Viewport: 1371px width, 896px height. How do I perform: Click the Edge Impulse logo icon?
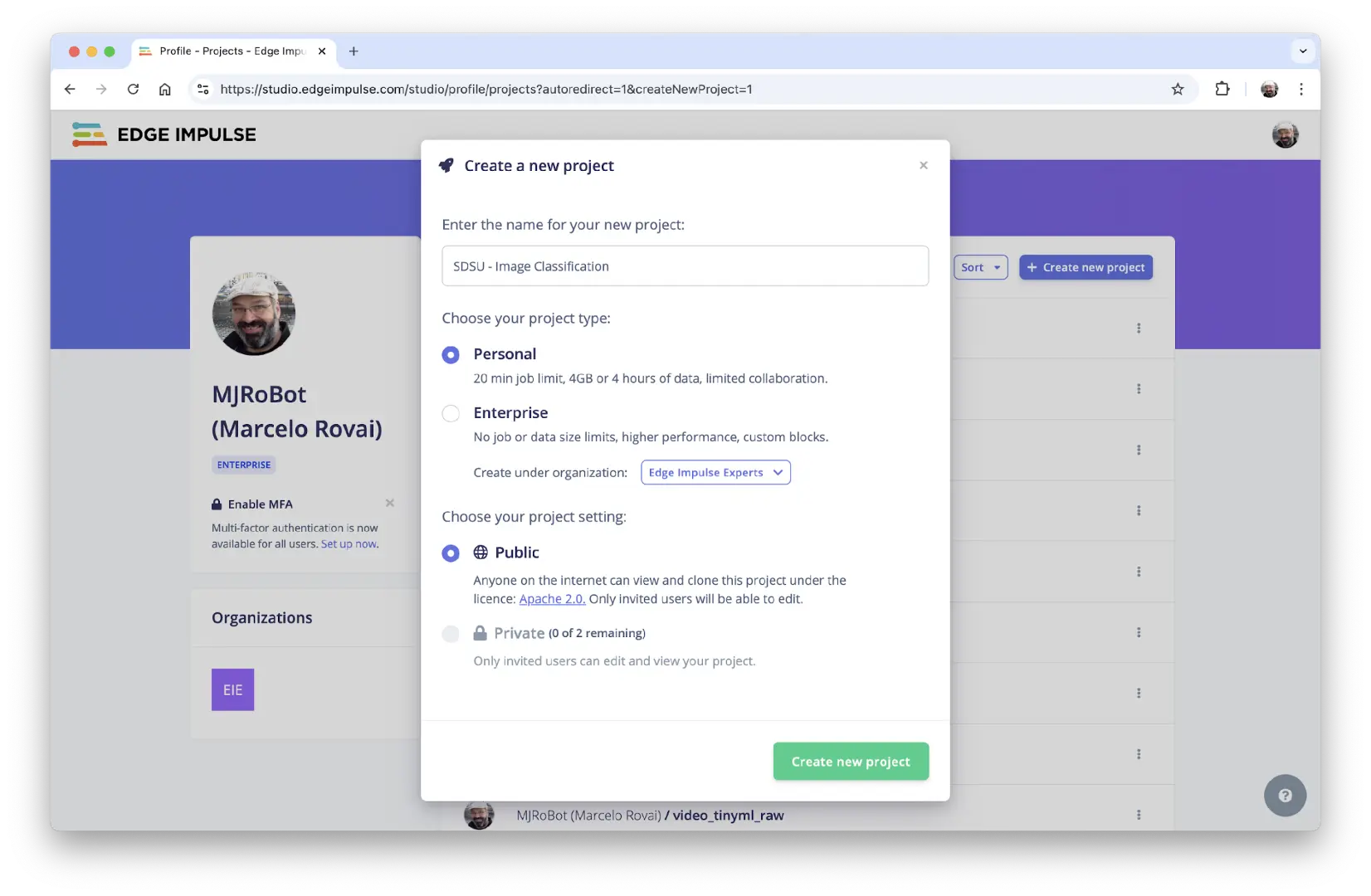89,134
